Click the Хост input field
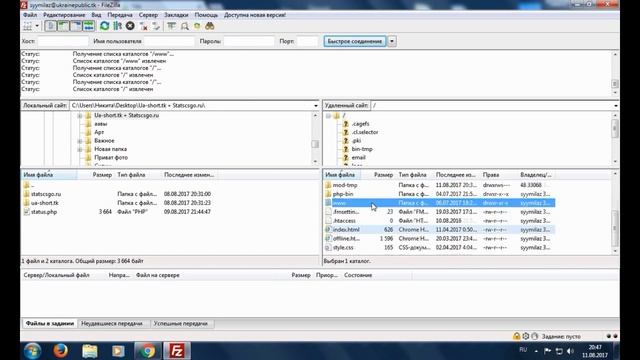 pos(63,41)
